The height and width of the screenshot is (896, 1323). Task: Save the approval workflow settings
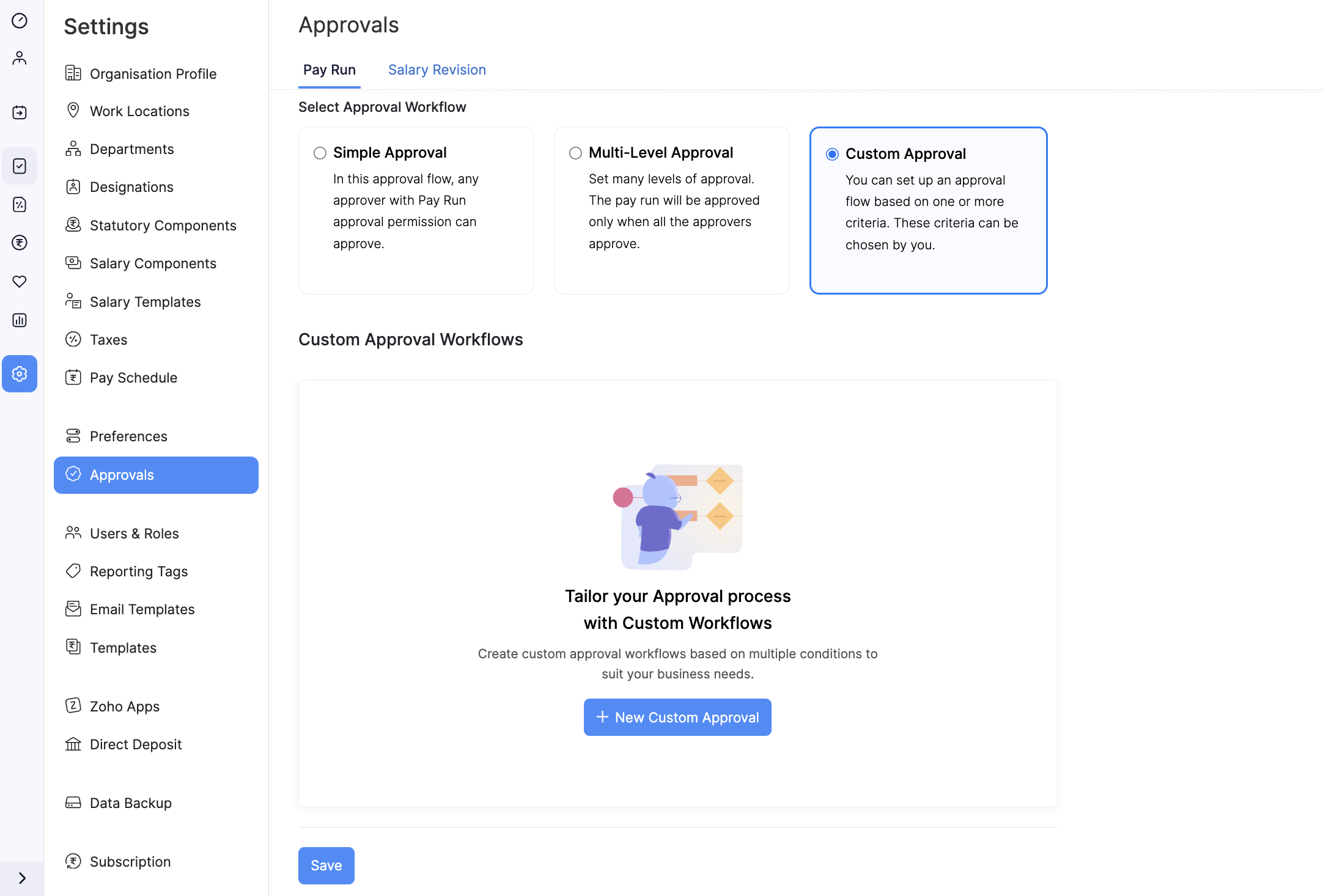pos(326,865)
